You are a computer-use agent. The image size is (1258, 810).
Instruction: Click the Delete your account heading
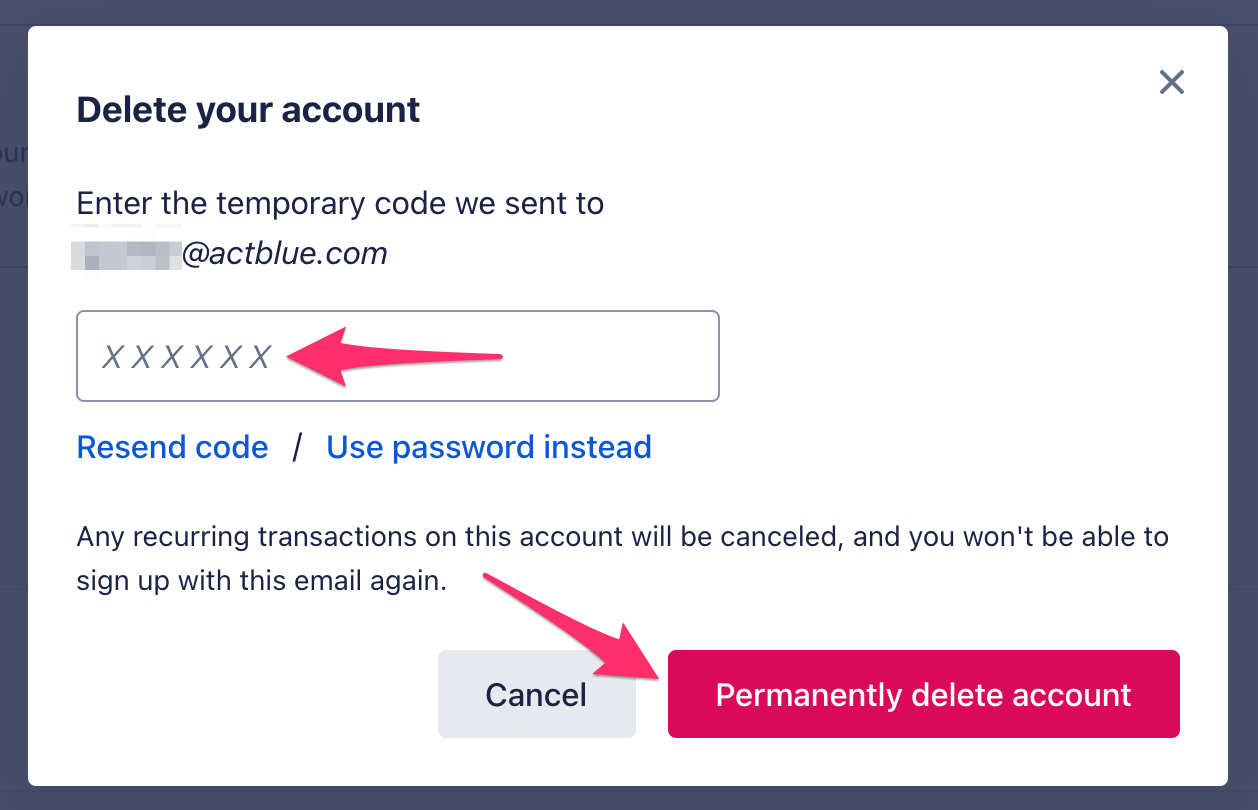pos(248,109)
